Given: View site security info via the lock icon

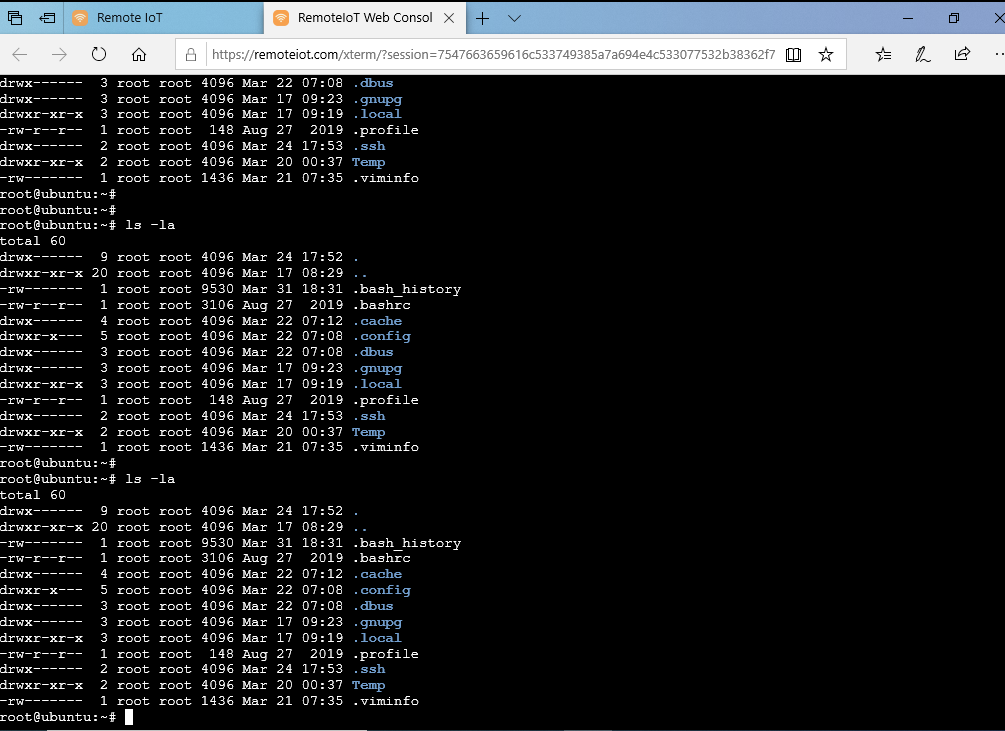Looking at the screenshot, I should pyautogui.click(x=191, y=54).
